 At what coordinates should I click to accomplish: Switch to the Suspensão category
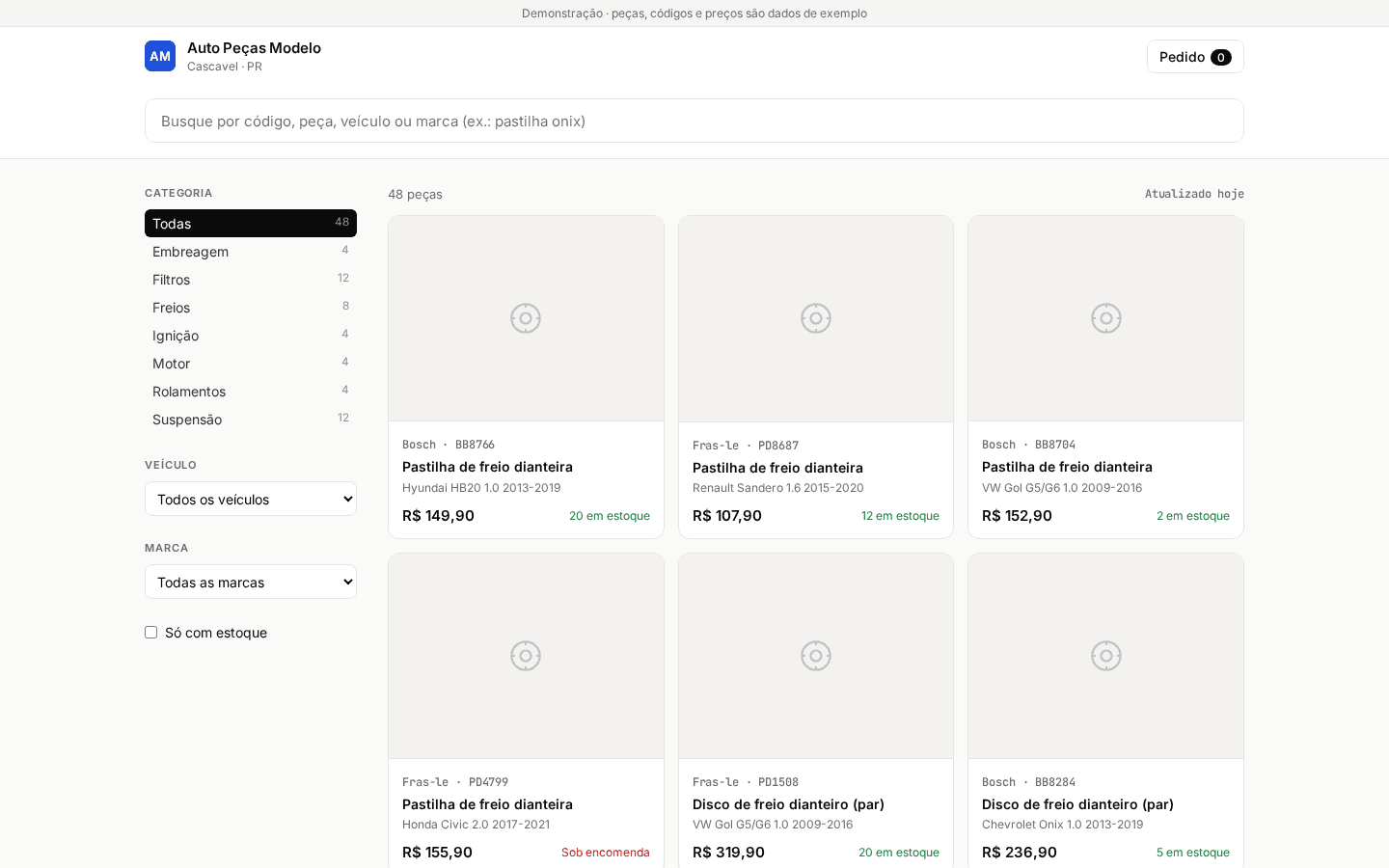pos(251,419)
